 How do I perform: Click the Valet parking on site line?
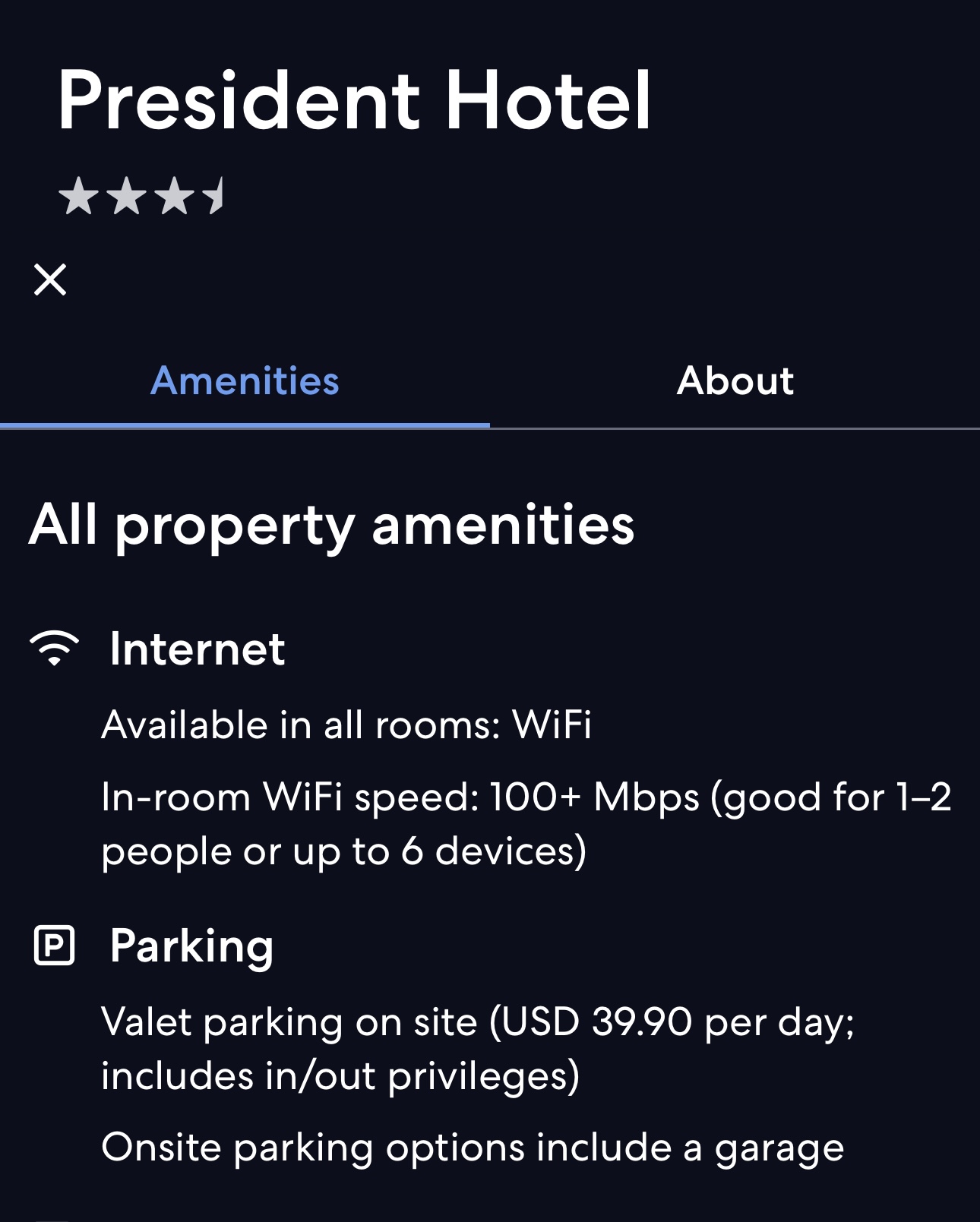pyautogui.click(x=478, y=1021)
